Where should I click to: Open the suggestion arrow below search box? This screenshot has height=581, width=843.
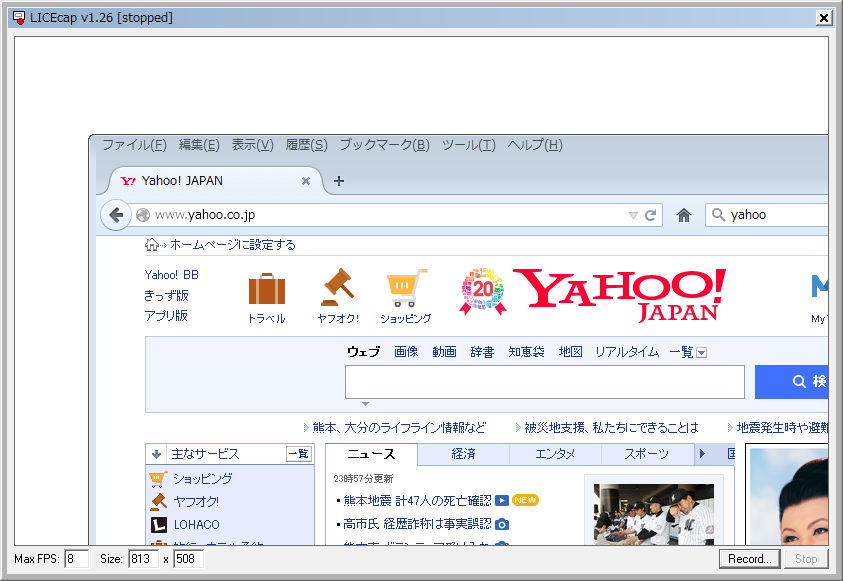[366, 404]
